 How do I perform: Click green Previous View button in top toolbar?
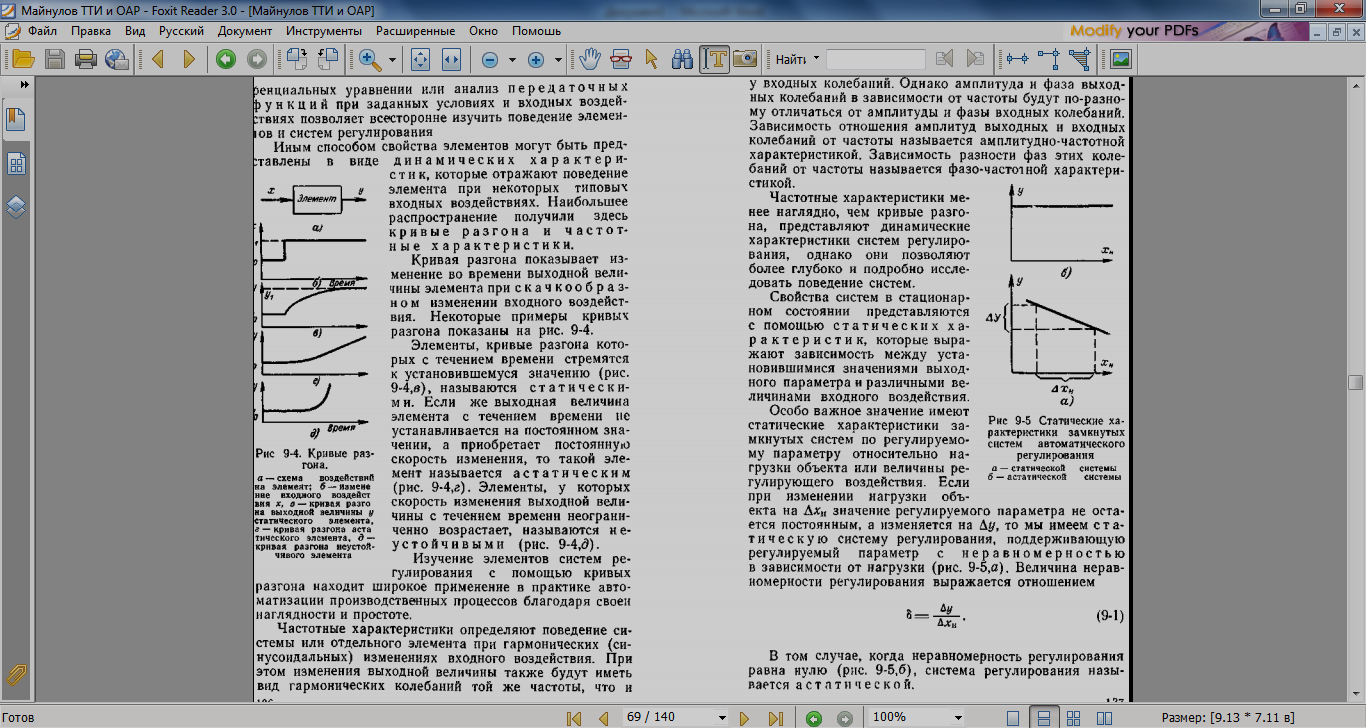pos(226,59)
